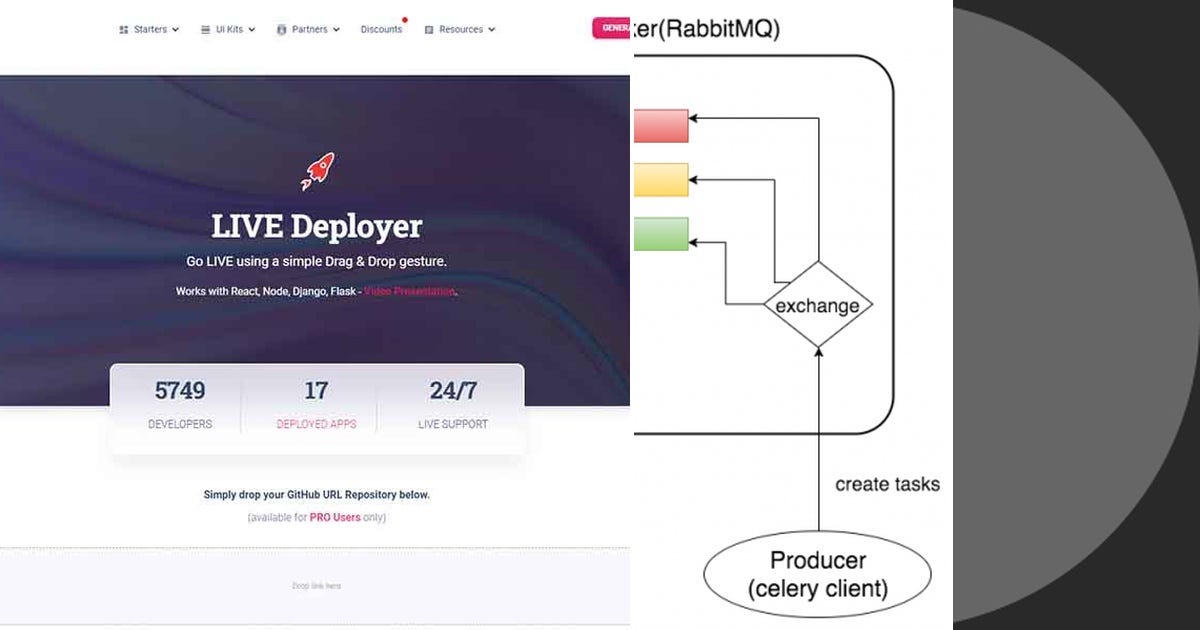
Task: Open the Video Presentation link
Action: point(409,291)
